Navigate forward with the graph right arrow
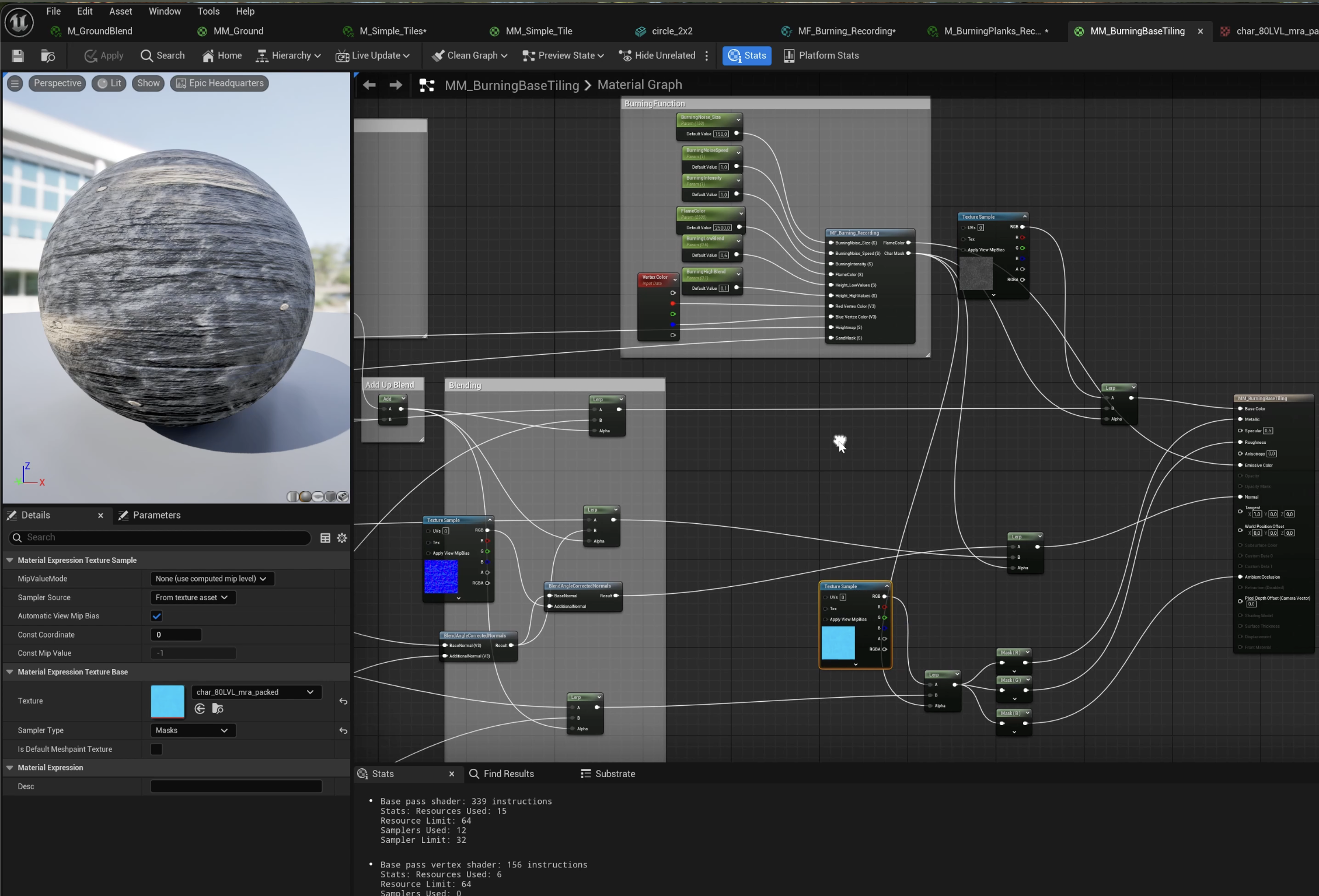The height and width of the screenshot is (896, 1319). [x=395, y=85]
